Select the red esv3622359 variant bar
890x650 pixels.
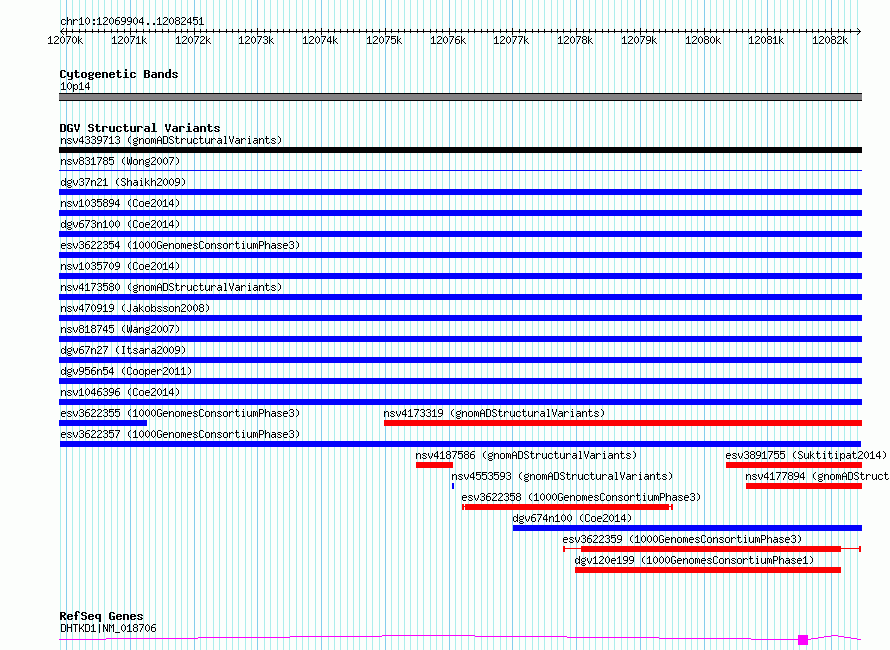[712, 549]
